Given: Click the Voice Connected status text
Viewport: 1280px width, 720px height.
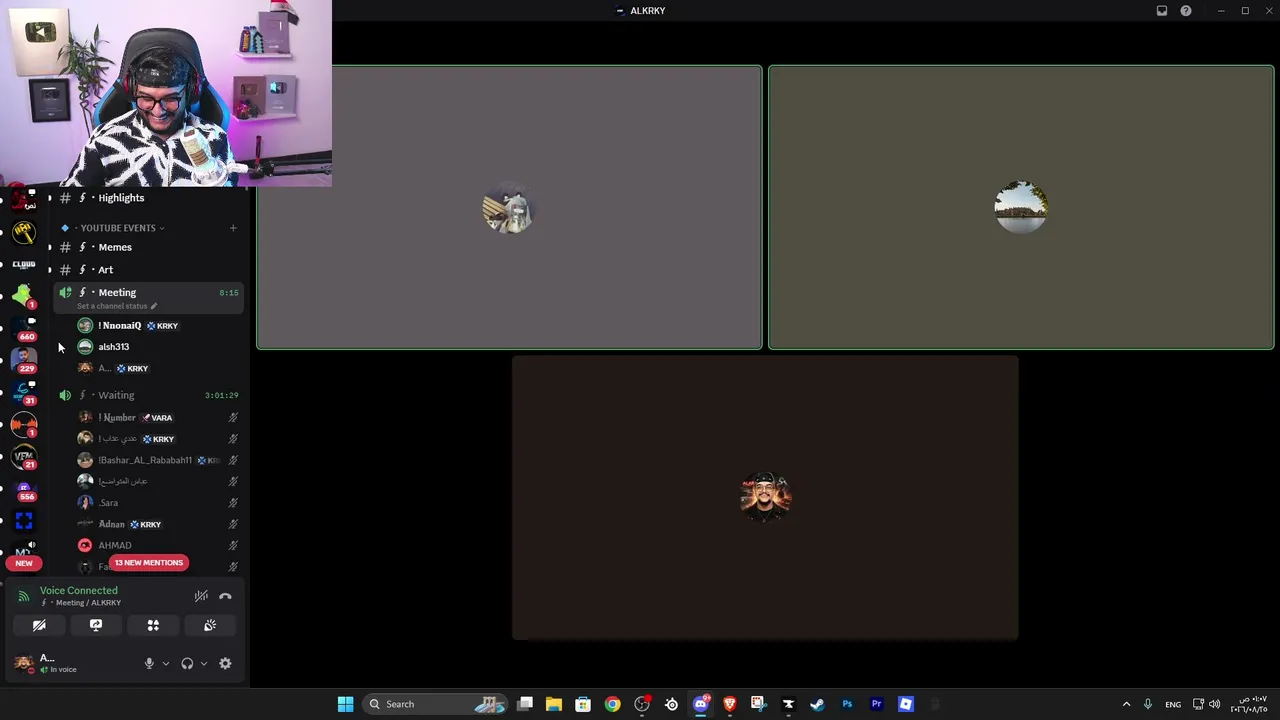Looking at the screenshot, I should point(78,590).
